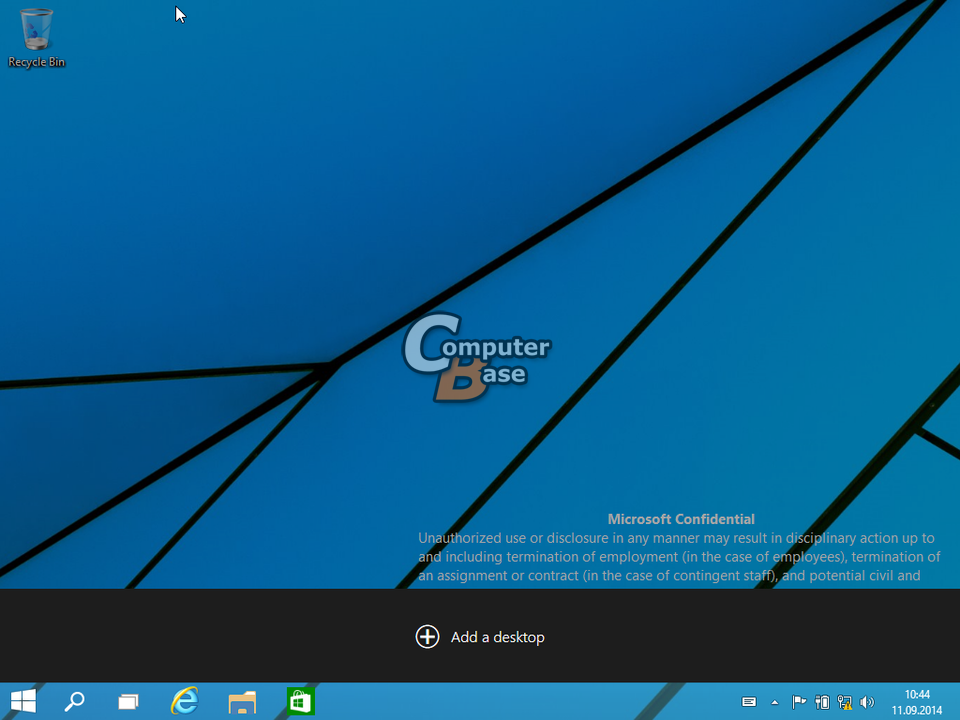The height and width of the screenshot is (720, 960).
Task: Open the notifications icon in the system tray
Action: 748,702
